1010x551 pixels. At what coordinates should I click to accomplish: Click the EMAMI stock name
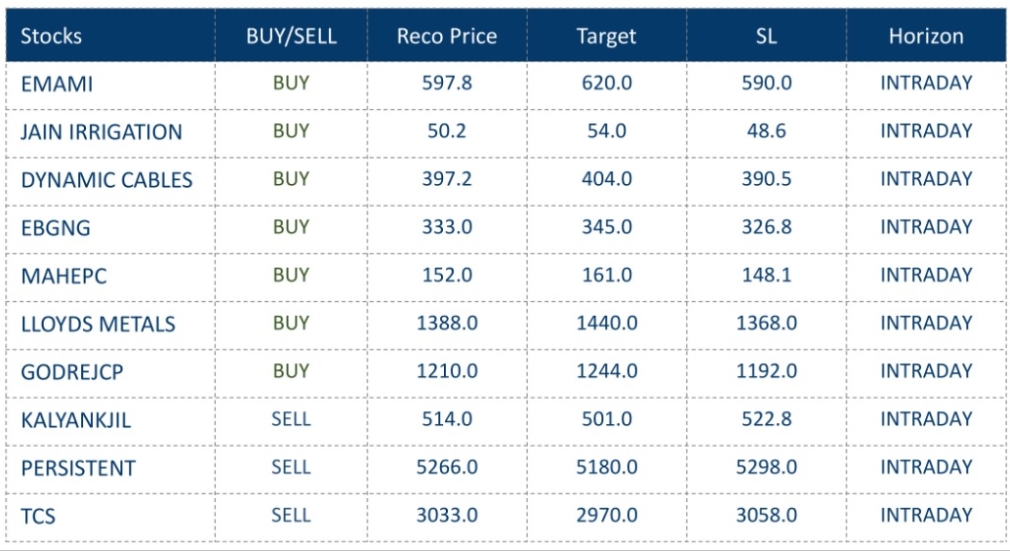point(56,84)
